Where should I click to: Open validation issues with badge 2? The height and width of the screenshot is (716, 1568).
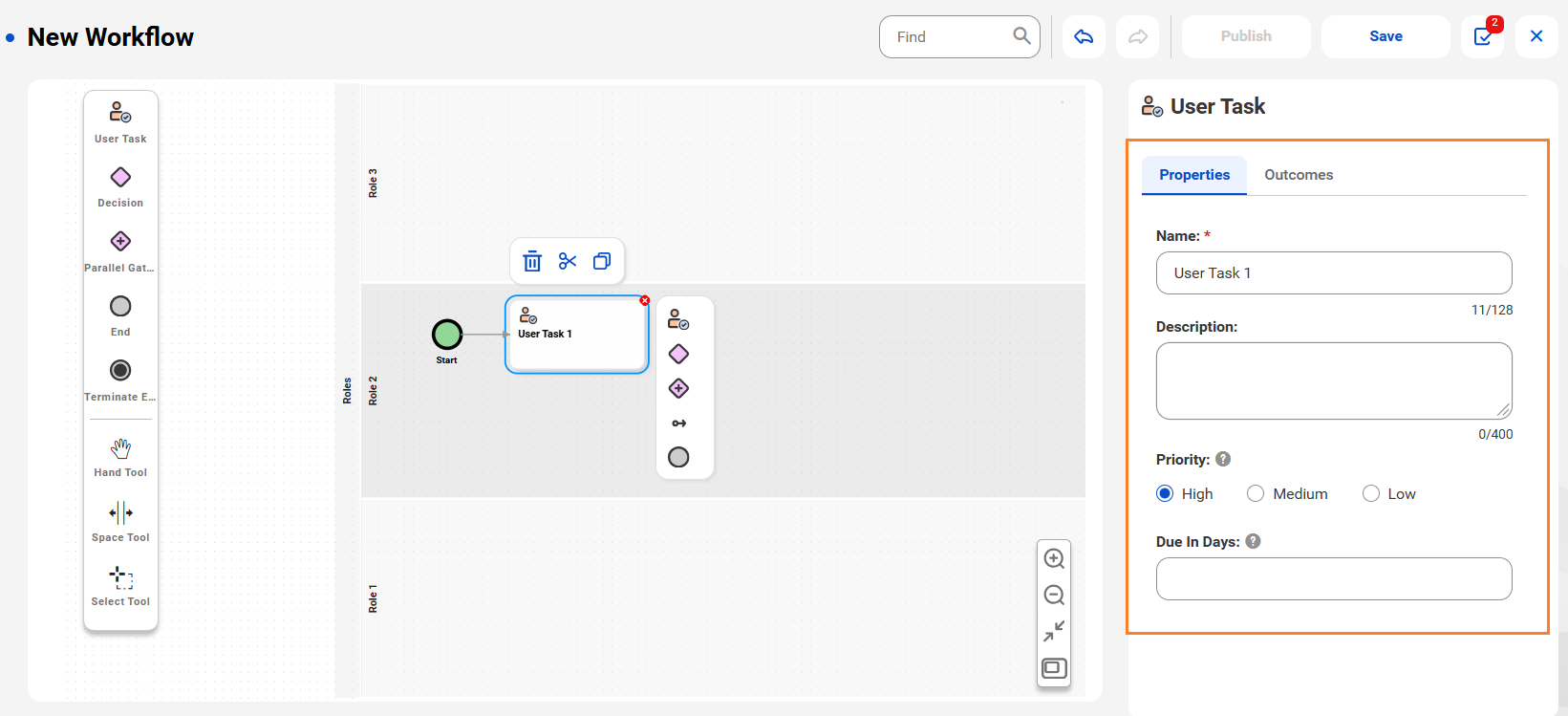coord(1483,36)
